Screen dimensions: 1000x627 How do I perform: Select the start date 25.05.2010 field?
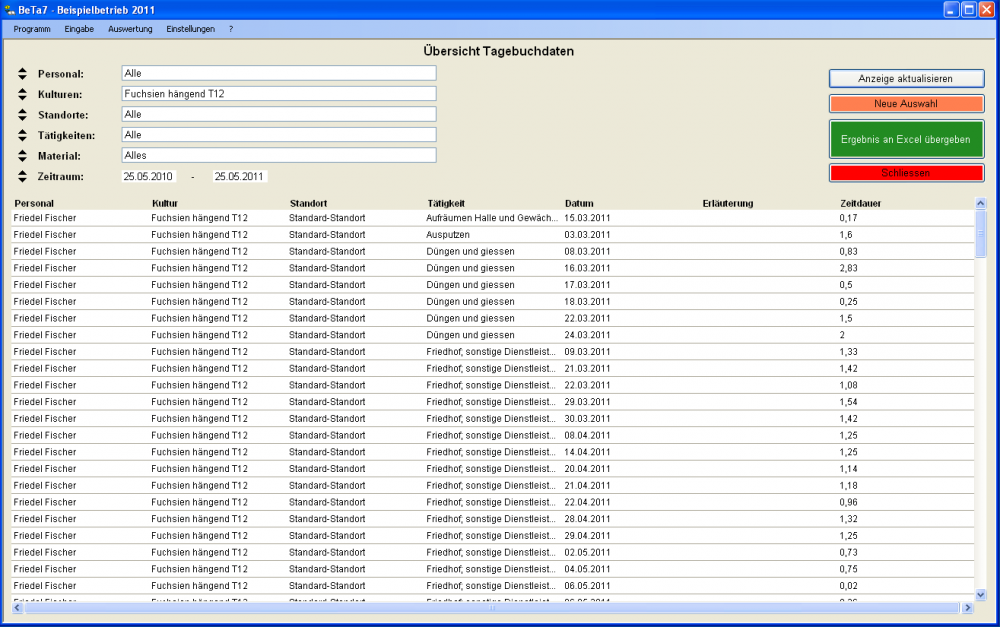click(x=148, y=176)
